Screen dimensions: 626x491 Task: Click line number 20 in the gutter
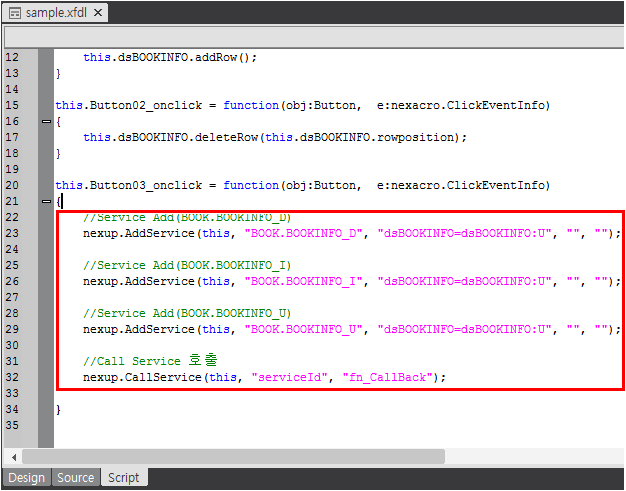pyautogui.click(x=12, y=185)
